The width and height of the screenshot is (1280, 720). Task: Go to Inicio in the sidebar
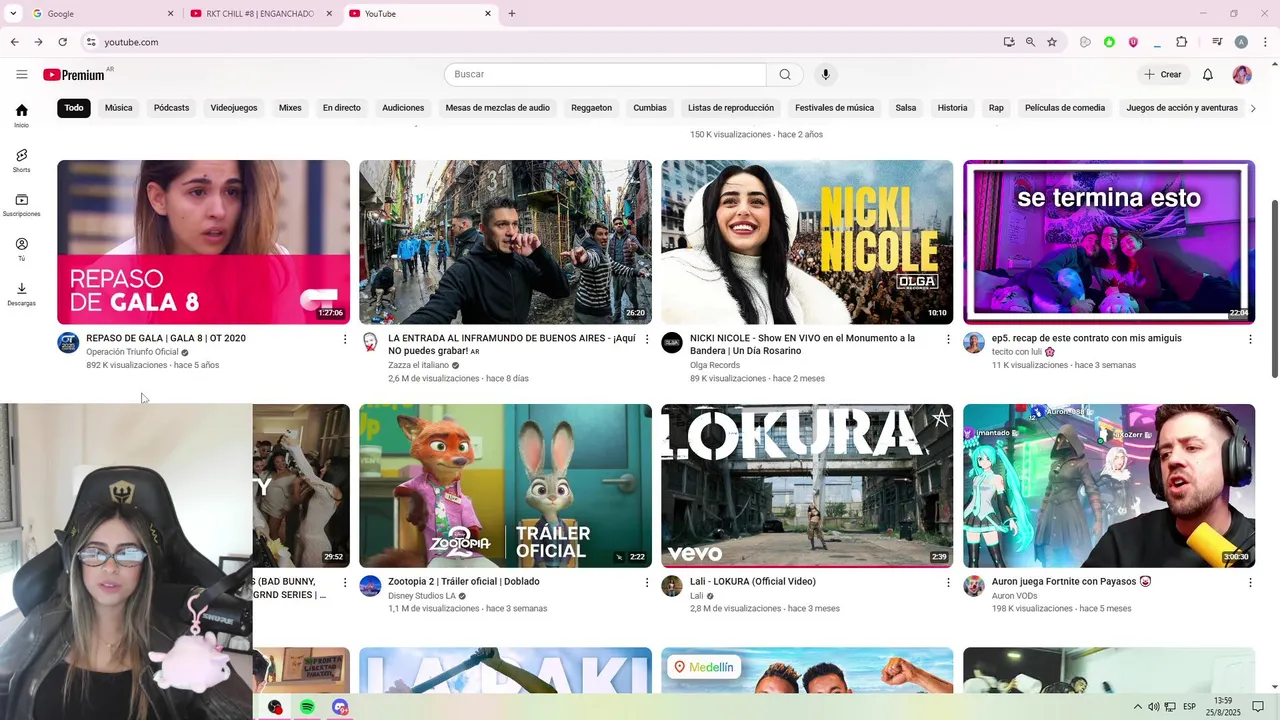(x=21, y=116)
